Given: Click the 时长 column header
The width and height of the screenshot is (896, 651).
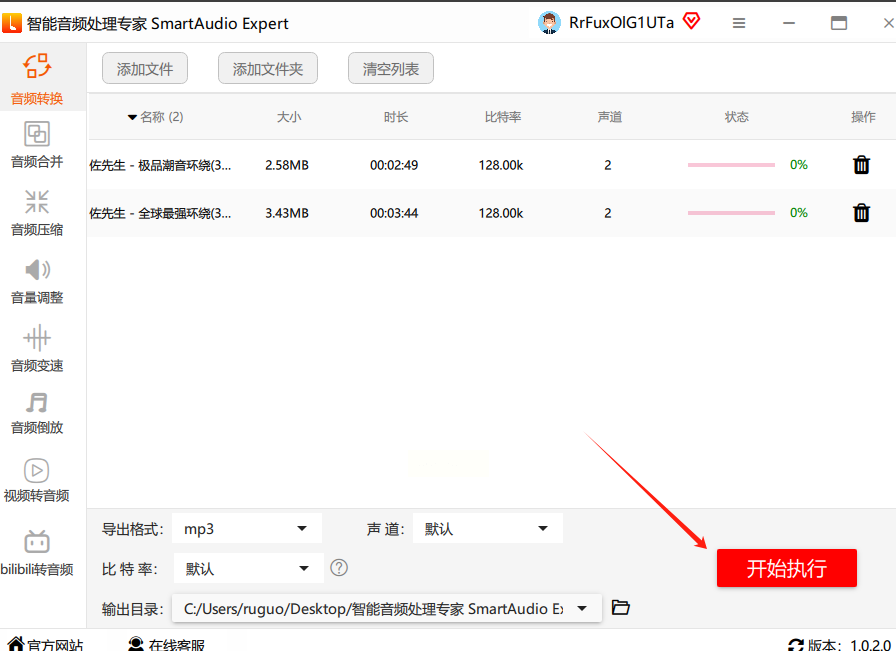Looking at the screenshot, I should coord(395,117).
